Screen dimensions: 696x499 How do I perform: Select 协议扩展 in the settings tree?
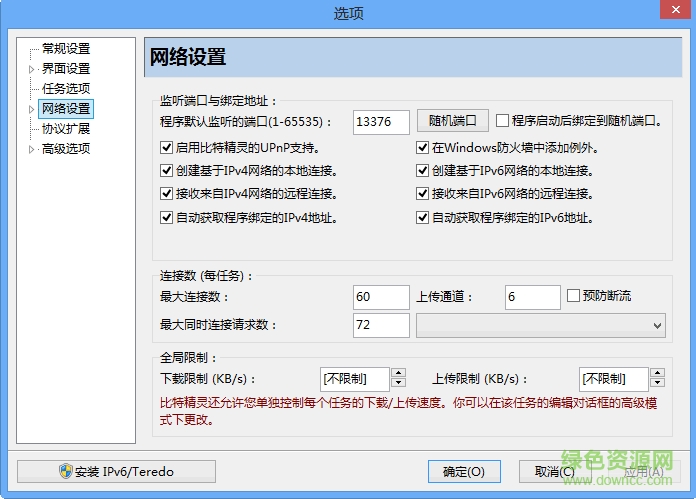[66, 129]
